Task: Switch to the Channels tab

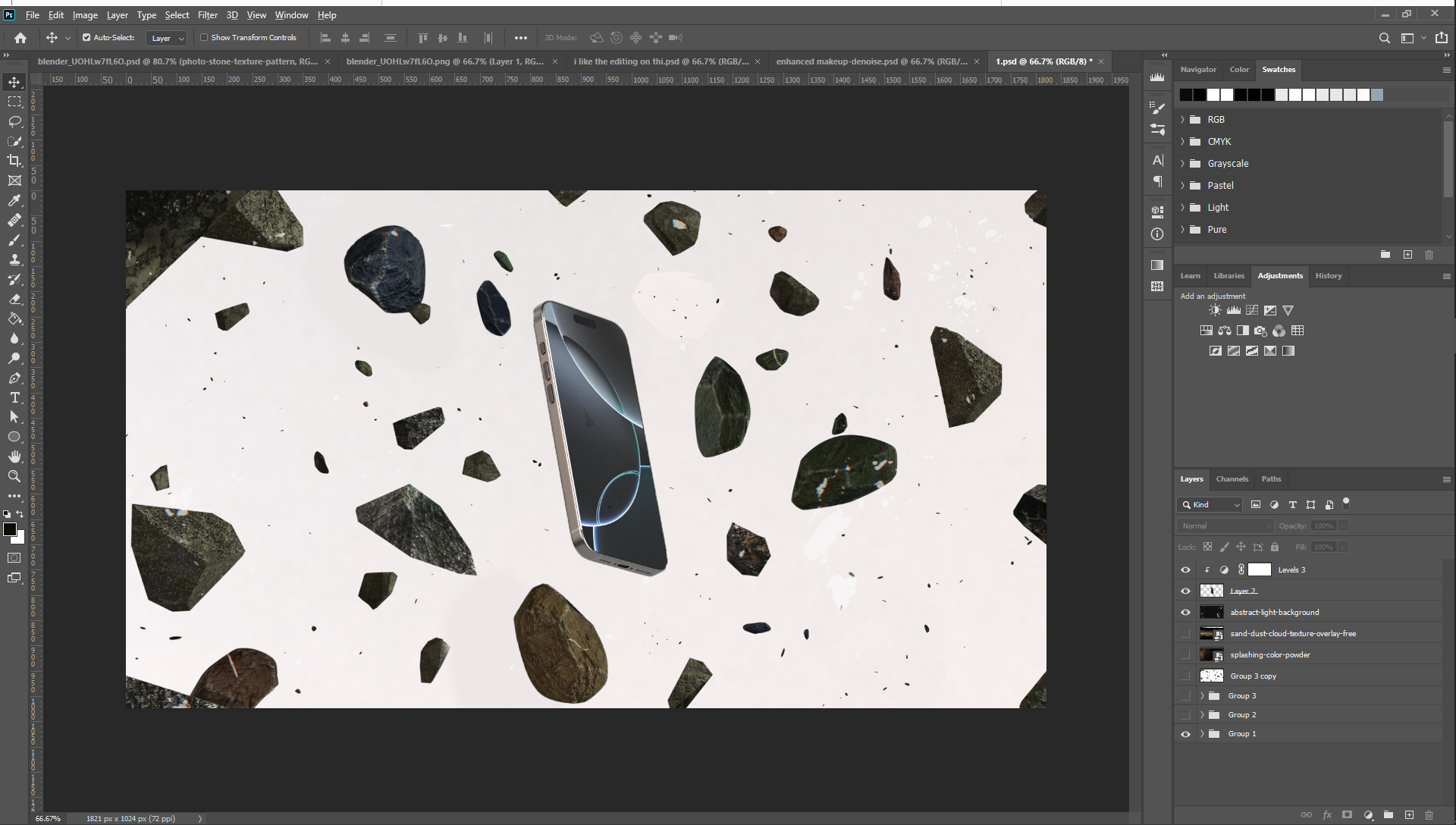Action: click(x=1232, y=479)
